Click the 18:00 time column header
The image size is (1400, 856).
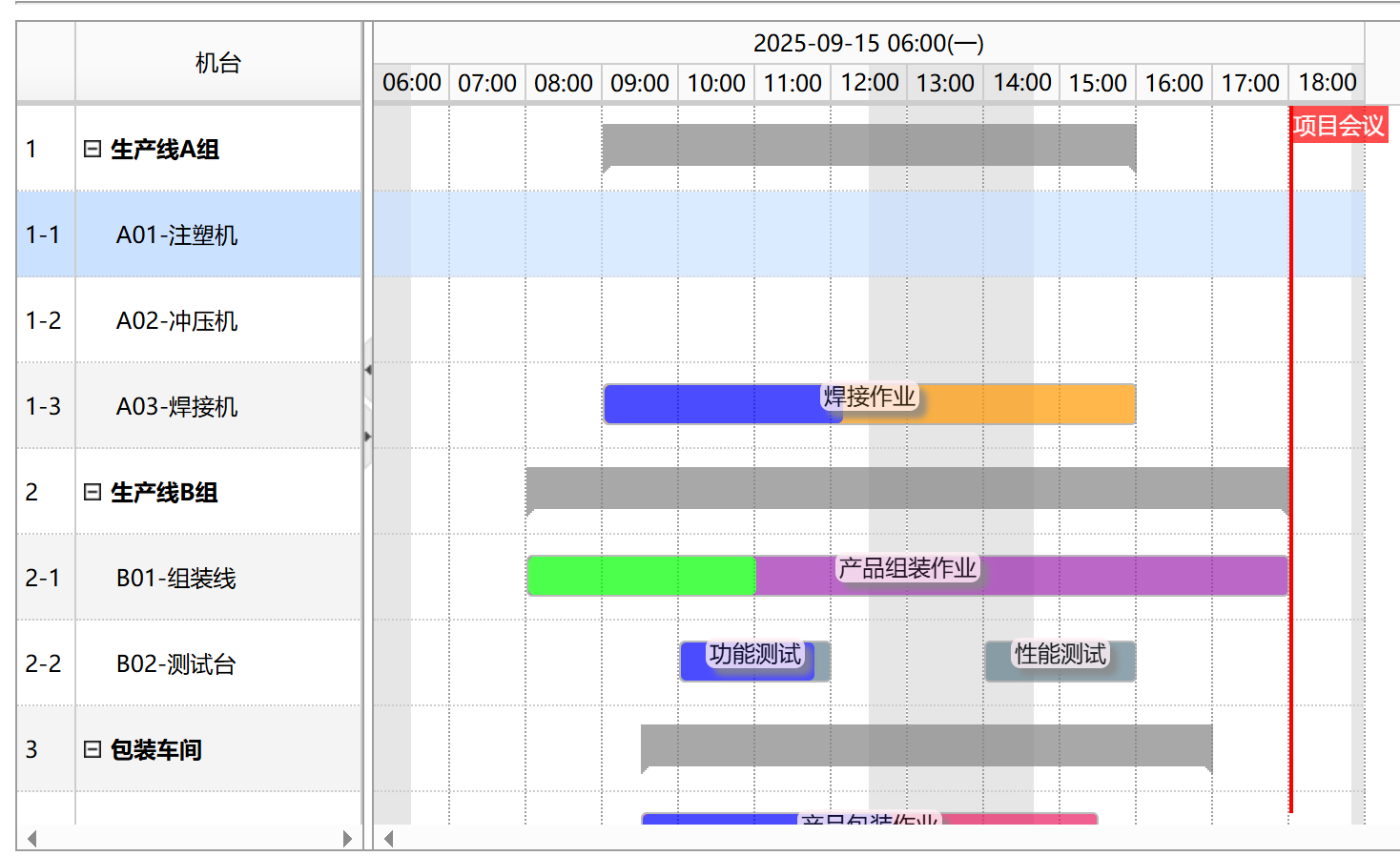click(x=1327, y=83)
